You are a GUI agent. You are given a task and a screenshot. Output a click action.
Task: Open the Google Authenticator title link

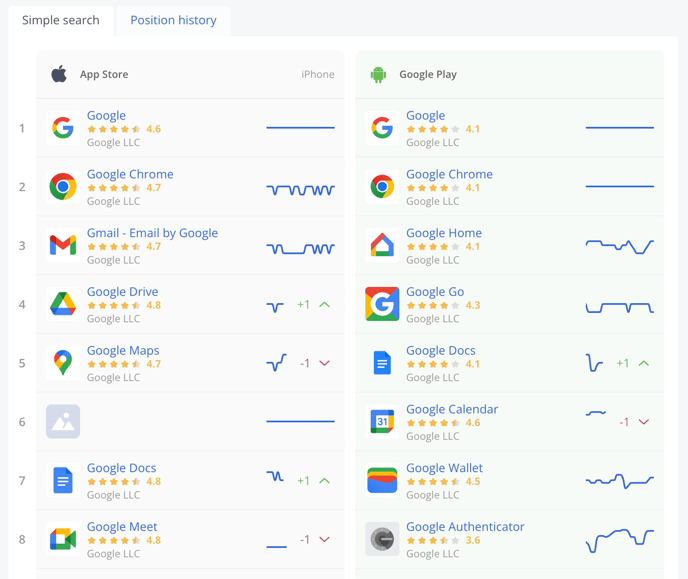[465, 527]
